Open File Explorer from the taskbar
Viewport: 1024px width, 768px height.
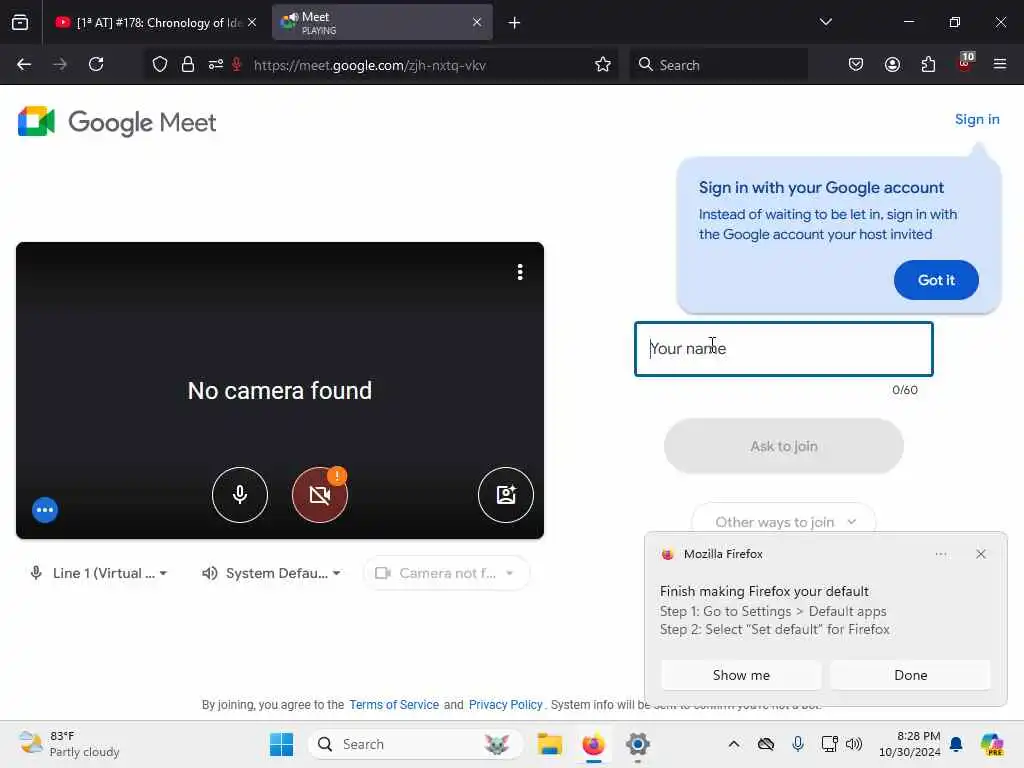tap(549, 744)
